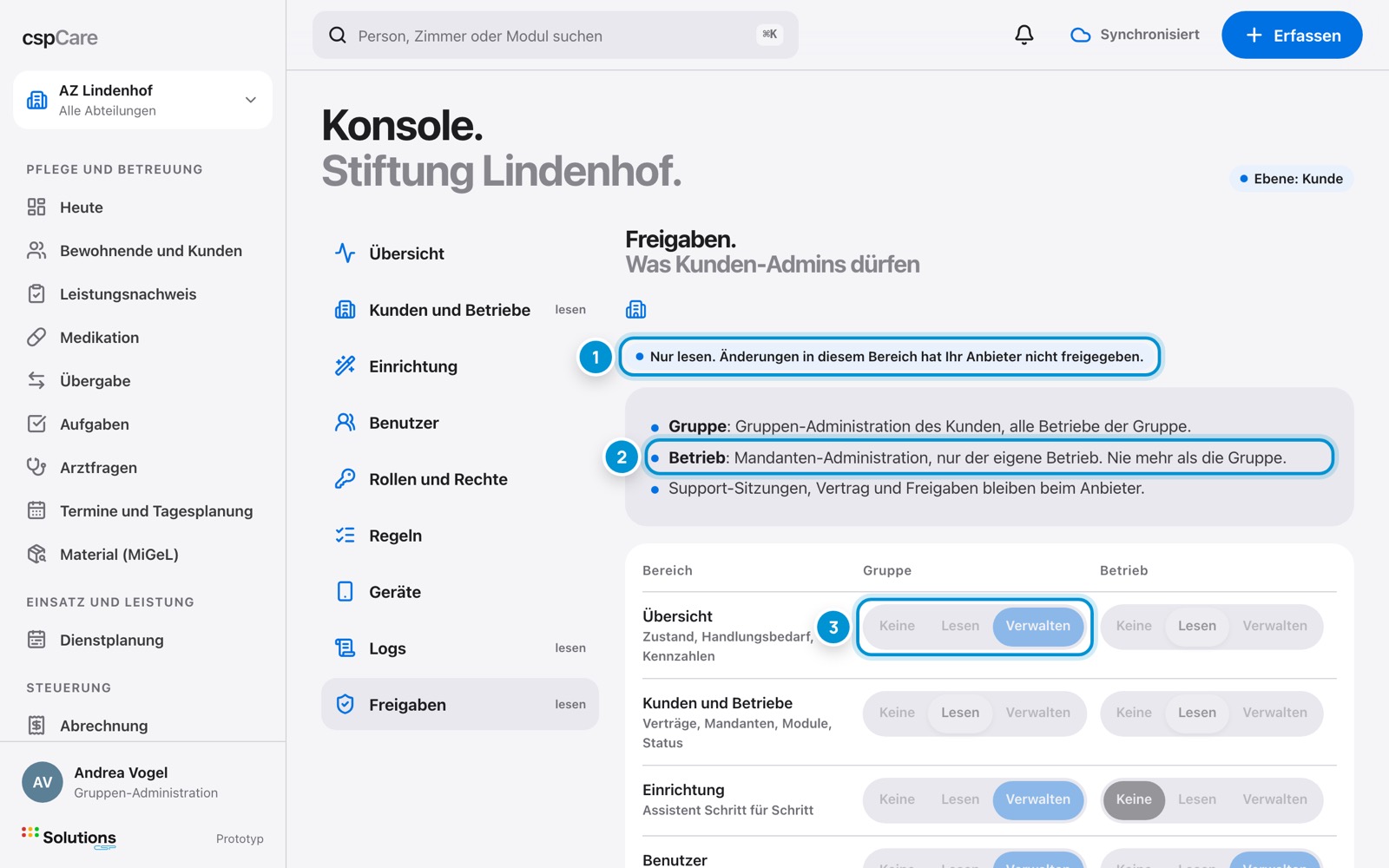Open Benutzer in console menu
The image size is (1389, 868).
pos(460,423)
